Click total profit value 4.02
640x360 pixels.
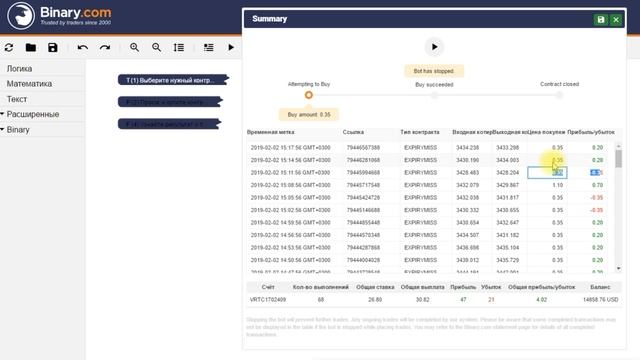coord(542,300)
